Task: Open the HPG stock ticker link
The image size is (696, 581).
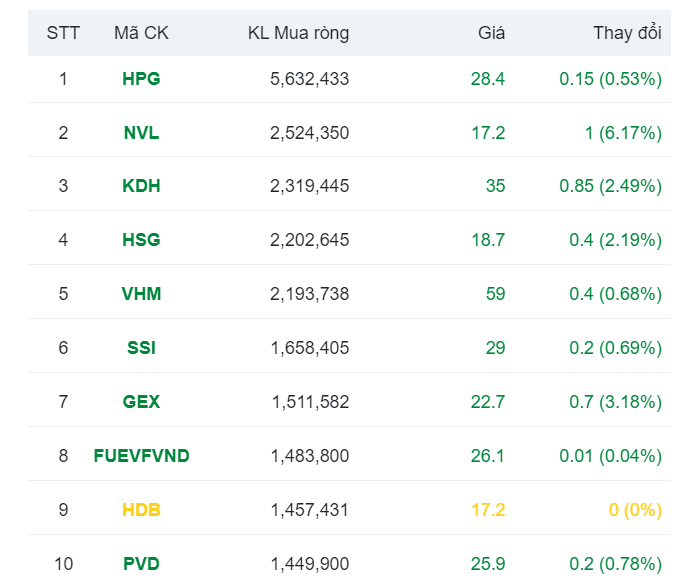Action: (141, 79)
